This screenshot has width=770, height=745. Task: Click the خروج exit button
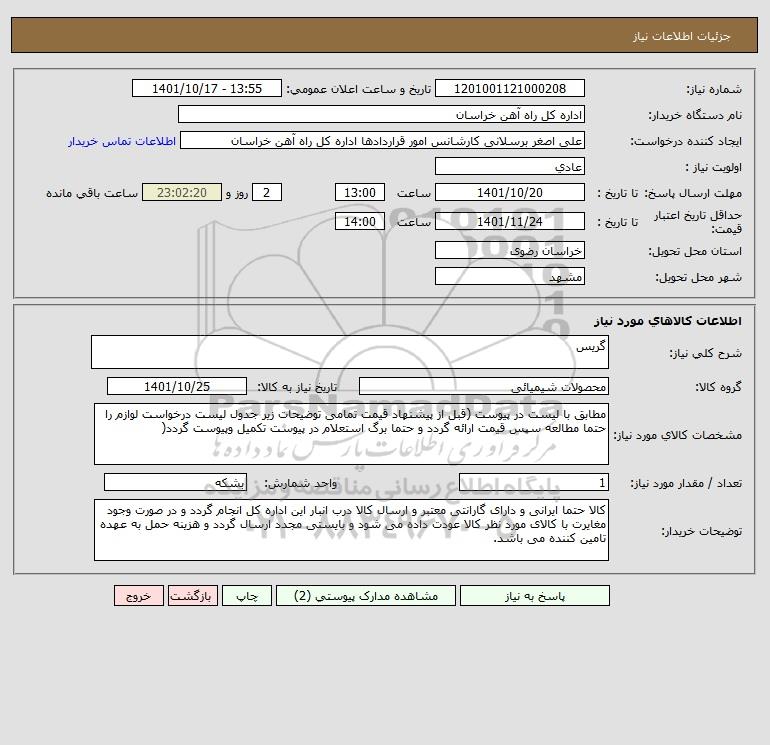(x=139, y=596)
